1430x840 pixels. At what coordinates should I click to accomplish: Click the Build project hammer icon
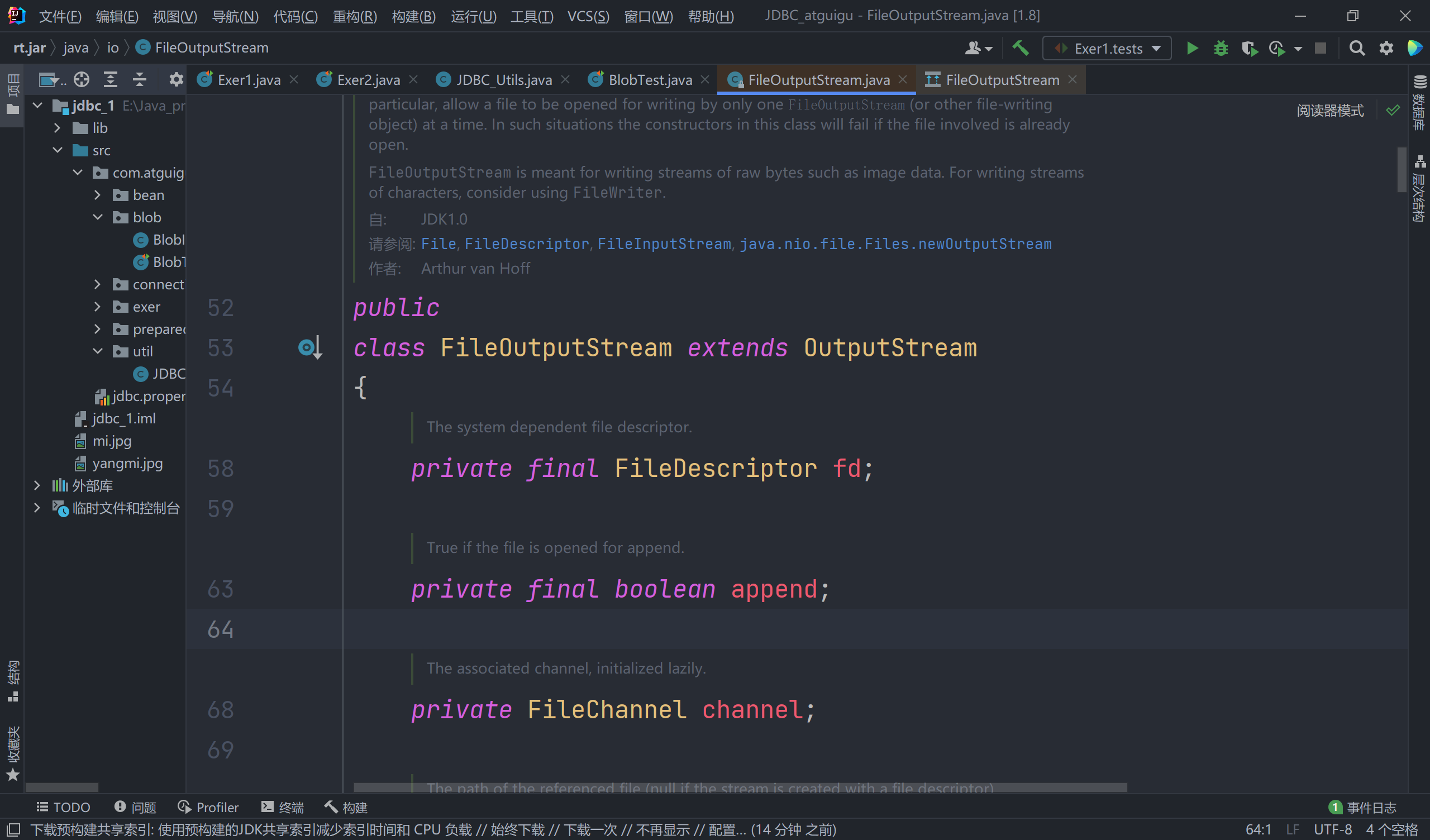click(x=1021, y=48)
